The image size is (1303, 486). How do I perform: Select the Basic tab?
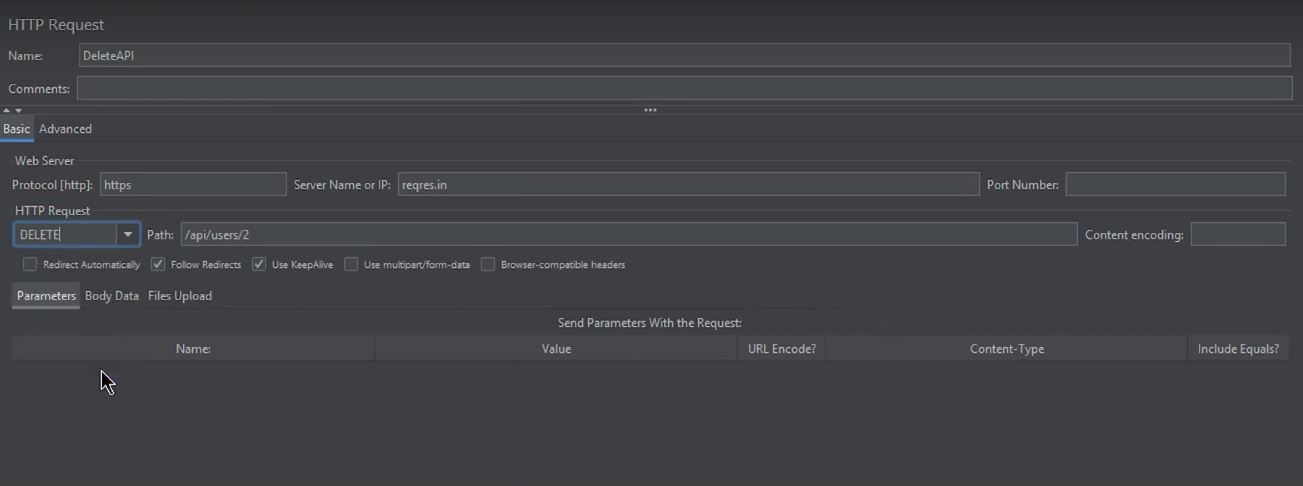coord(16,129)
